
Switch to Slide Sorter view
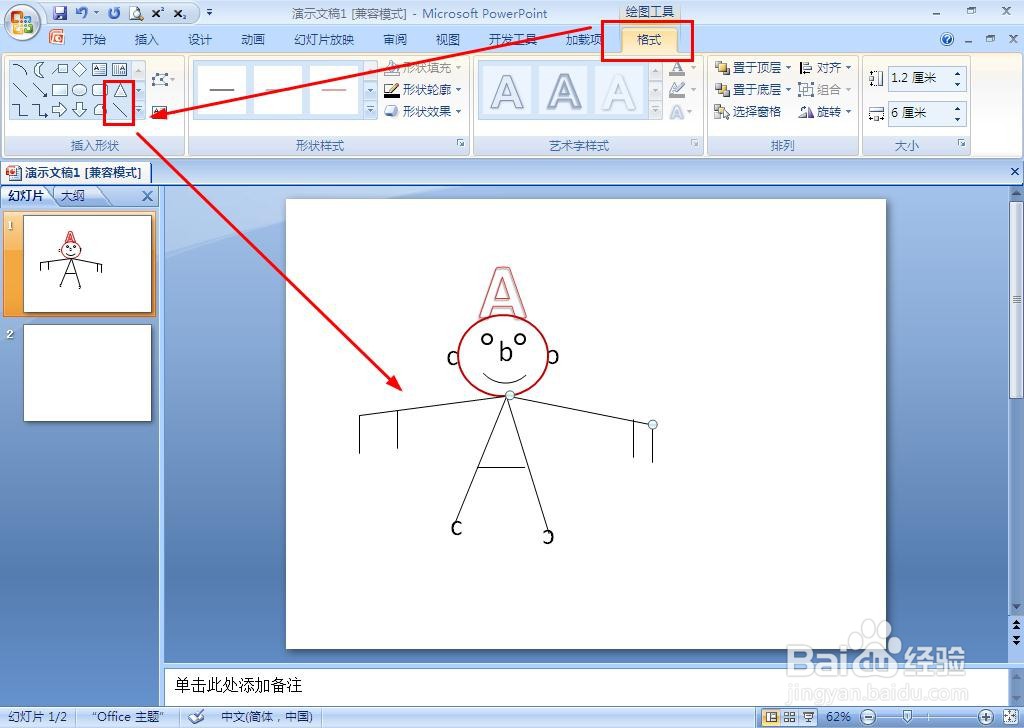(x=787, y=716)
